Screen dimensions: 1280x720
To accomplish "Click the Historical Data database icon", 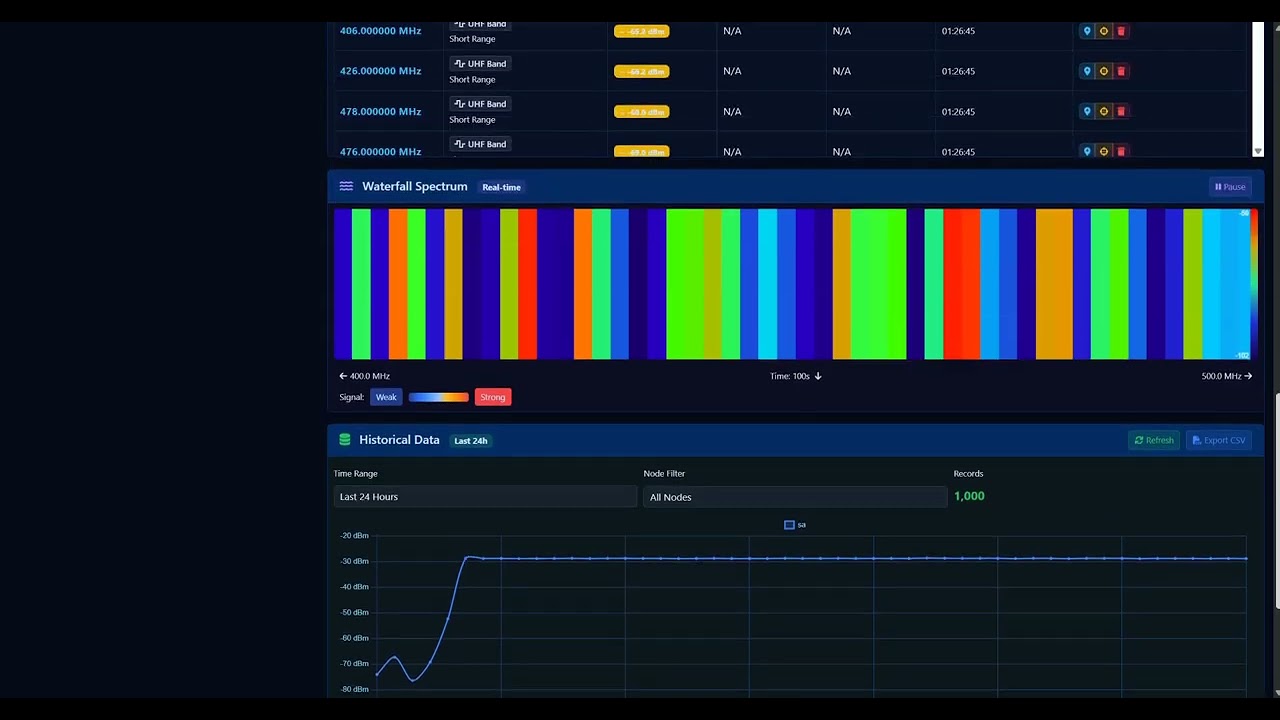I will click(x=345, y=440).
